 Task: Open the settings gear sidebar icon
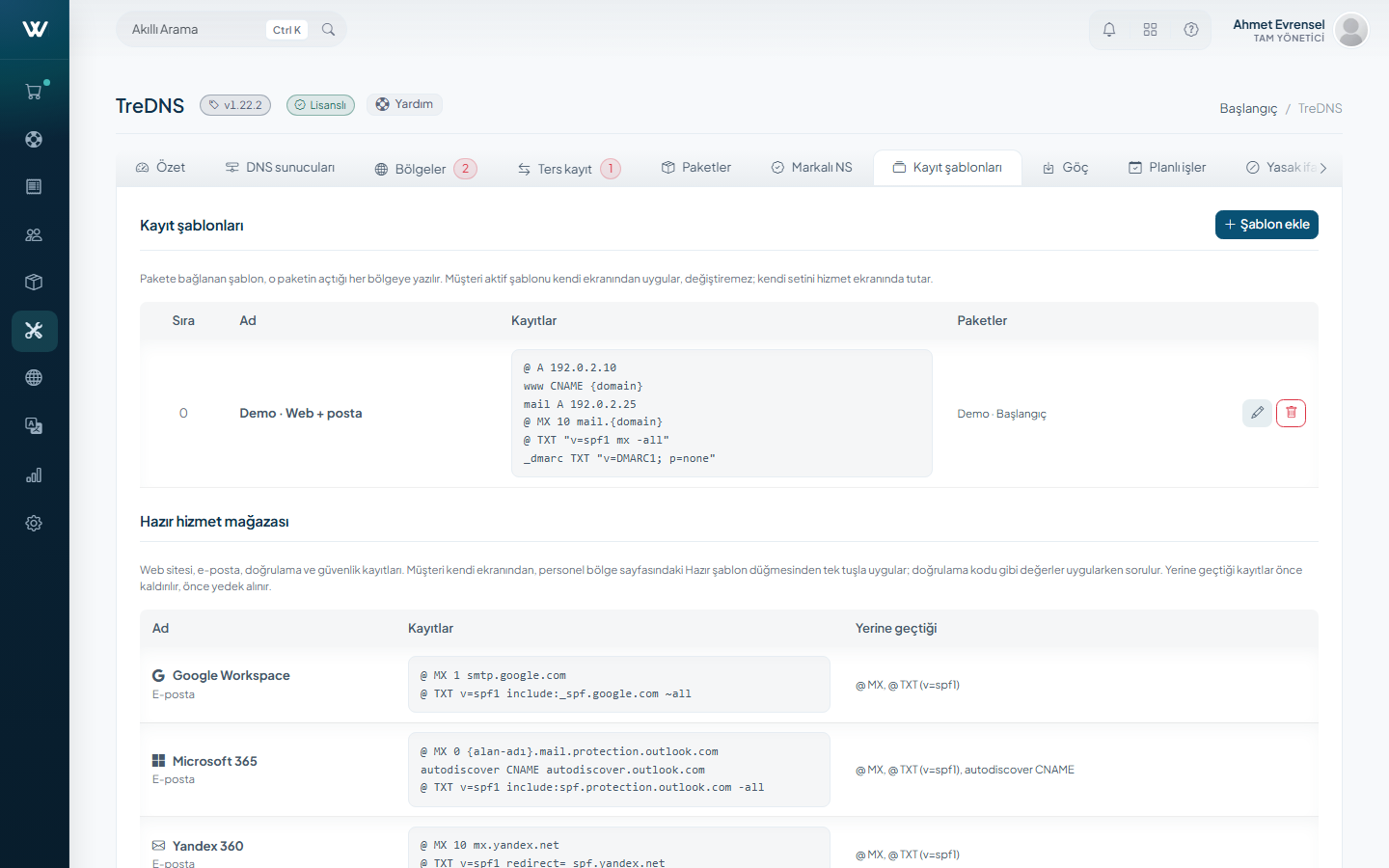34,523
